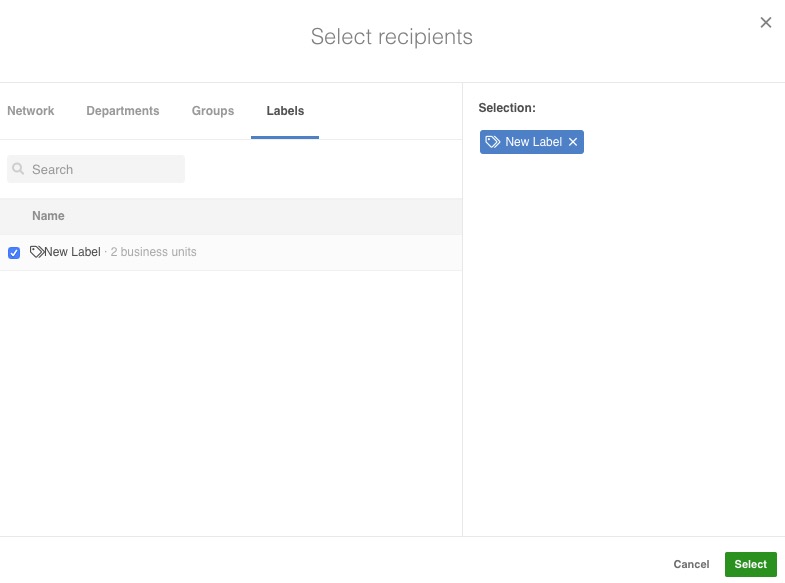
Task: Click the Search input field
Action: tap(96, 169)
